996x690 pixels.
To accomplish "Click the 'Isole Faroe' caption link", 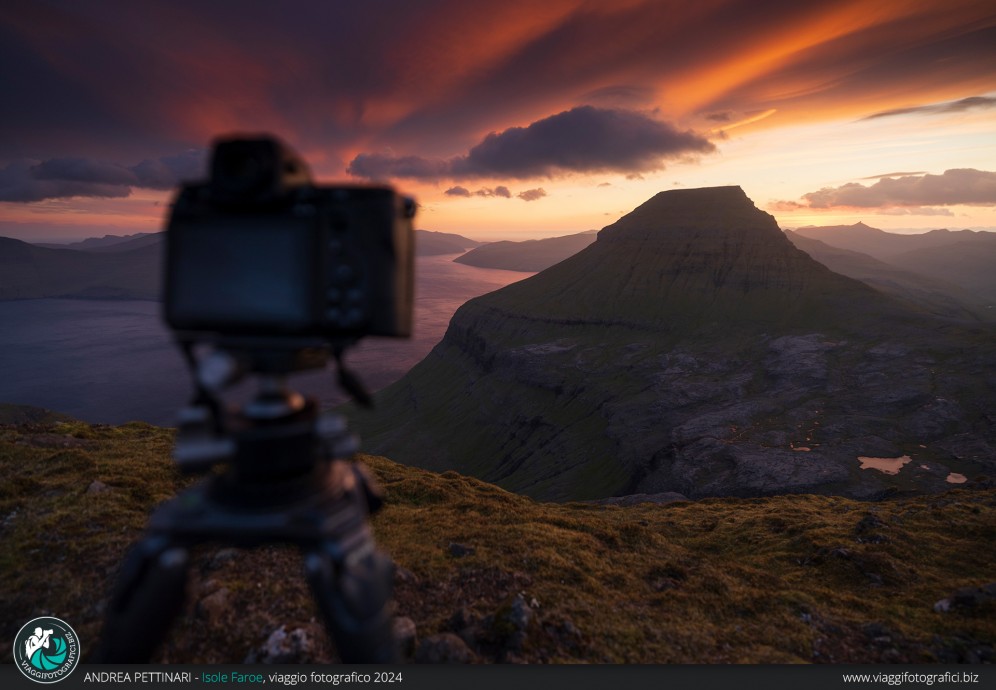I will (x=232, y=677).
